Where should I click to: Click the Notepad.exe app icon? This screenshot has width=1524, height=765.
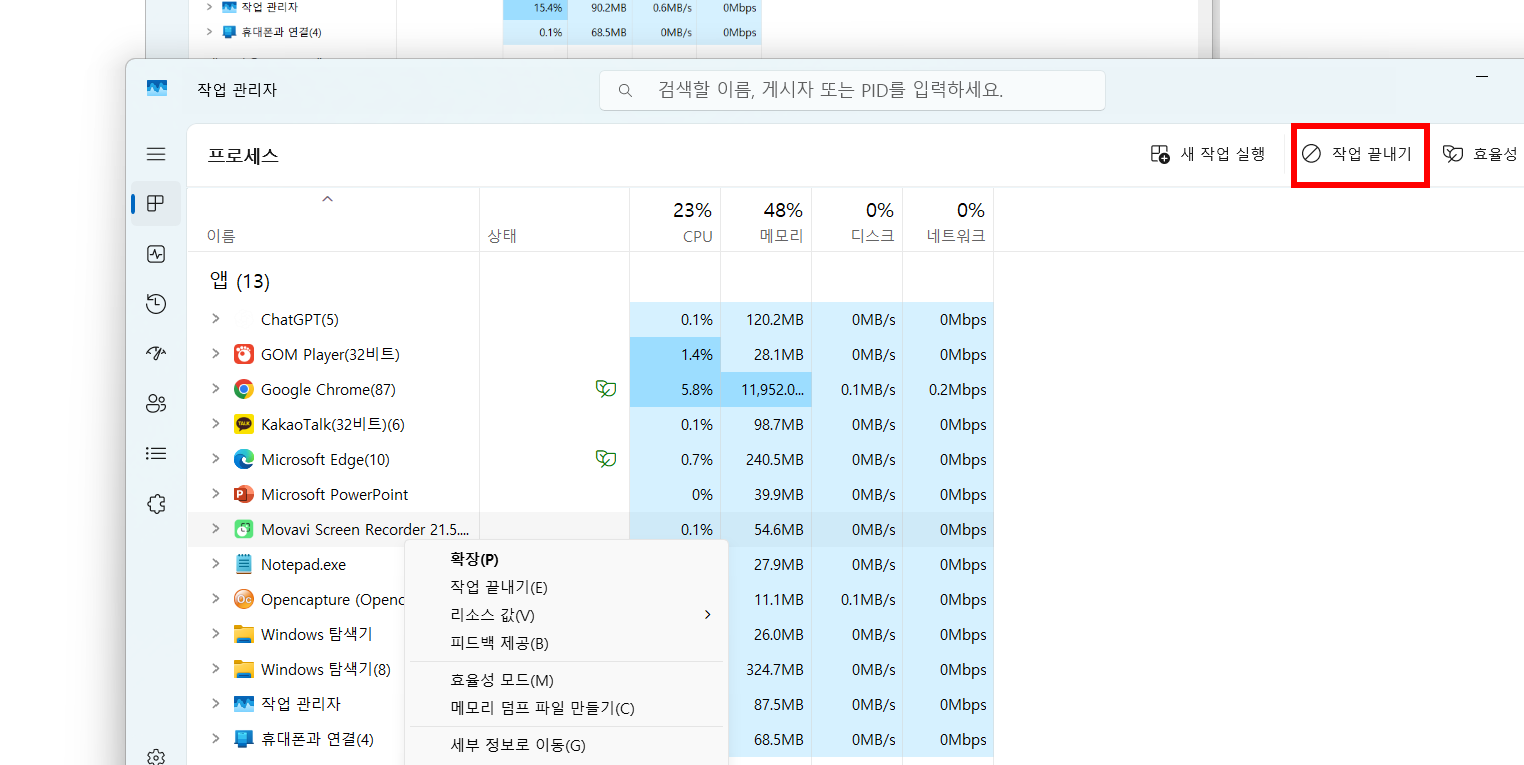(x=244, y=564)
